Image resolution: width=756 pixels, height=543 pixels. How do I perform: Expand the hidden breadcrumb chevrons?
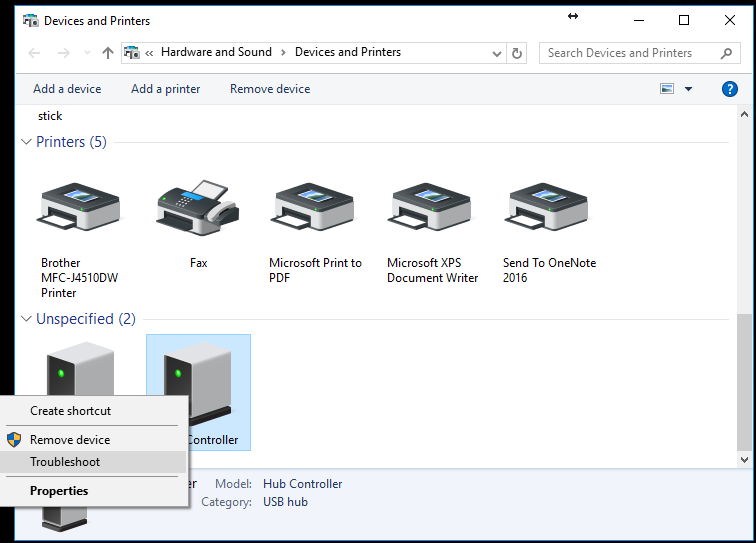(149, 53)
